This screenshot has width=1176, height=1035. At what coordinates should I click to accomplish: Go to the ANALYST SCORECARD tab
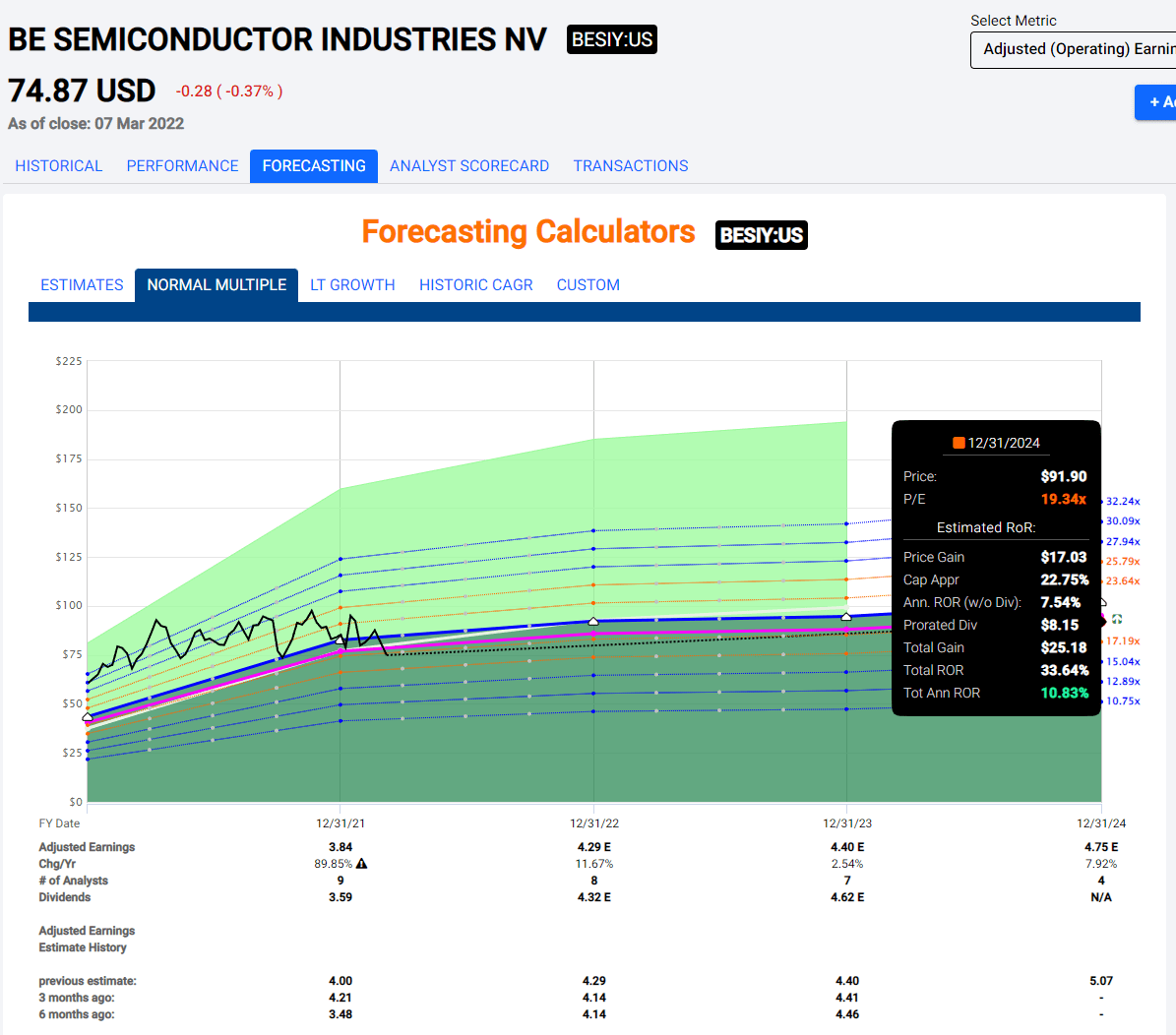pos(469,165)
